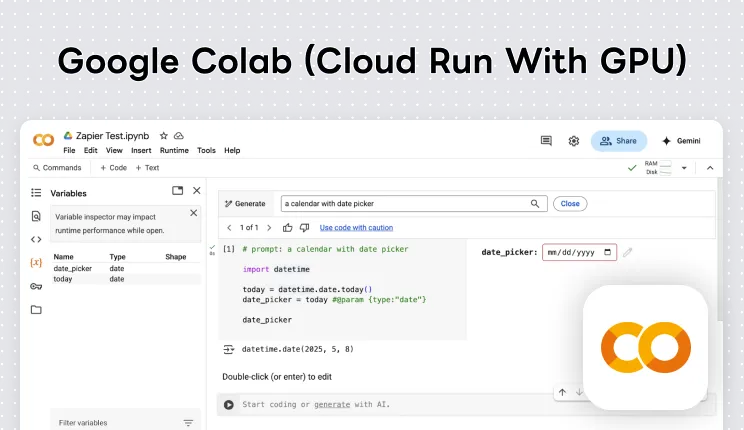The height and width of the screenshot is (430, 744).
Task: Click the green connected checkmark
Action: click(632, 168)
